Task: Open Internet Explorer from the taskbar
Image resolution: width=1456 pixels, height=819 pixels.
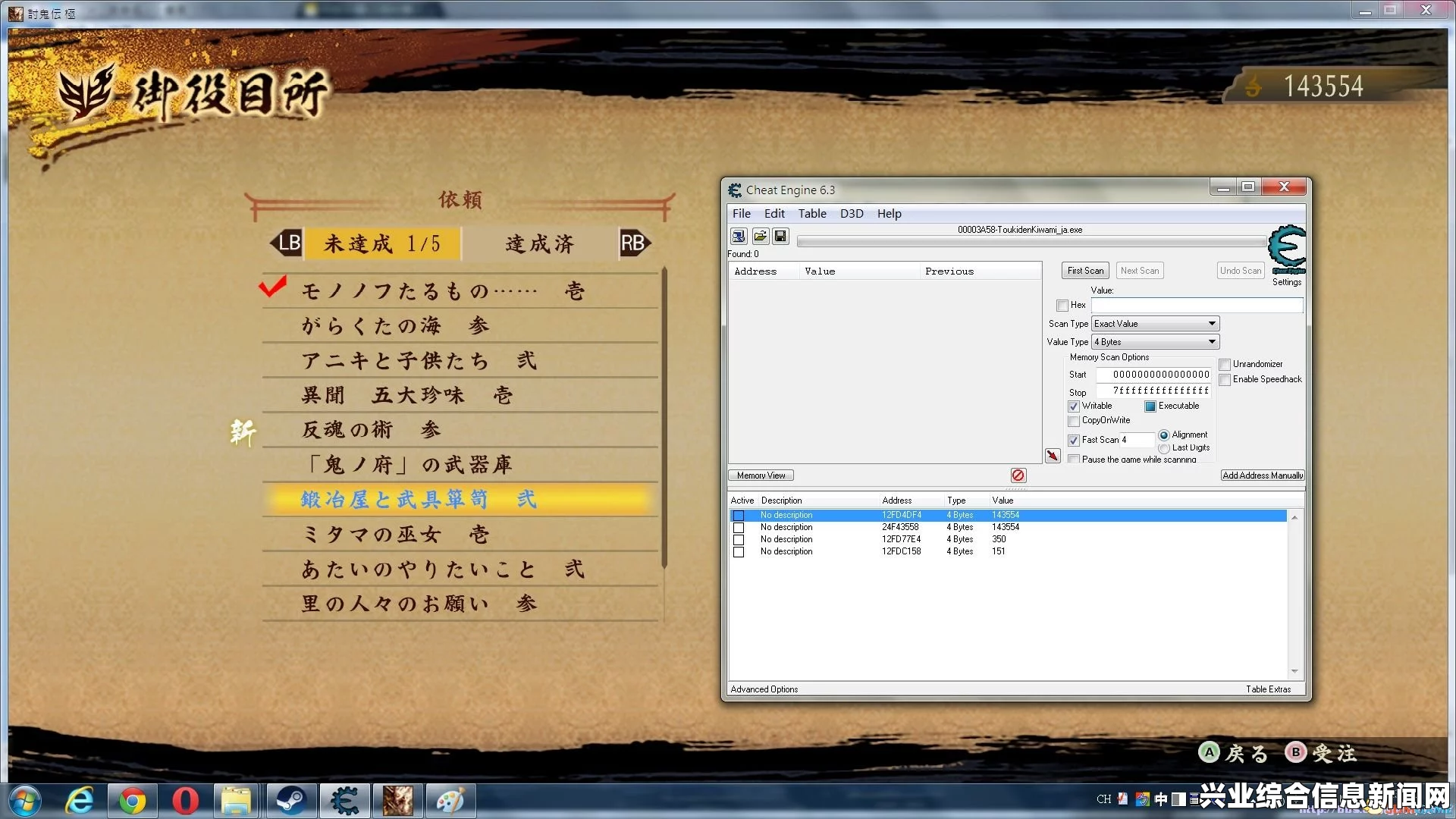Action: [x=80, y=801]
